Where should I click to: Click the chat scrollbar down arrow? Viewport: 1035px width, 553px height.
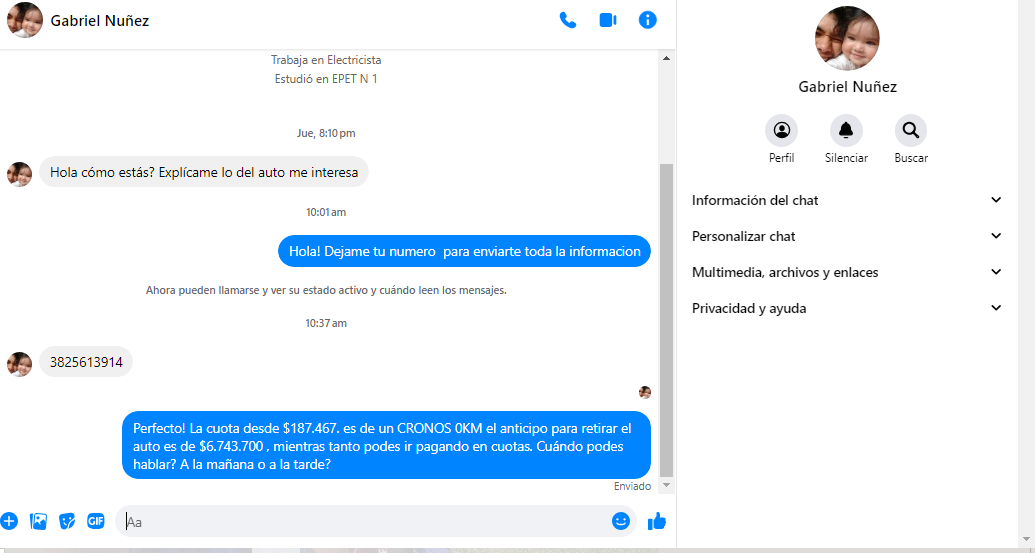coord(666,486)
